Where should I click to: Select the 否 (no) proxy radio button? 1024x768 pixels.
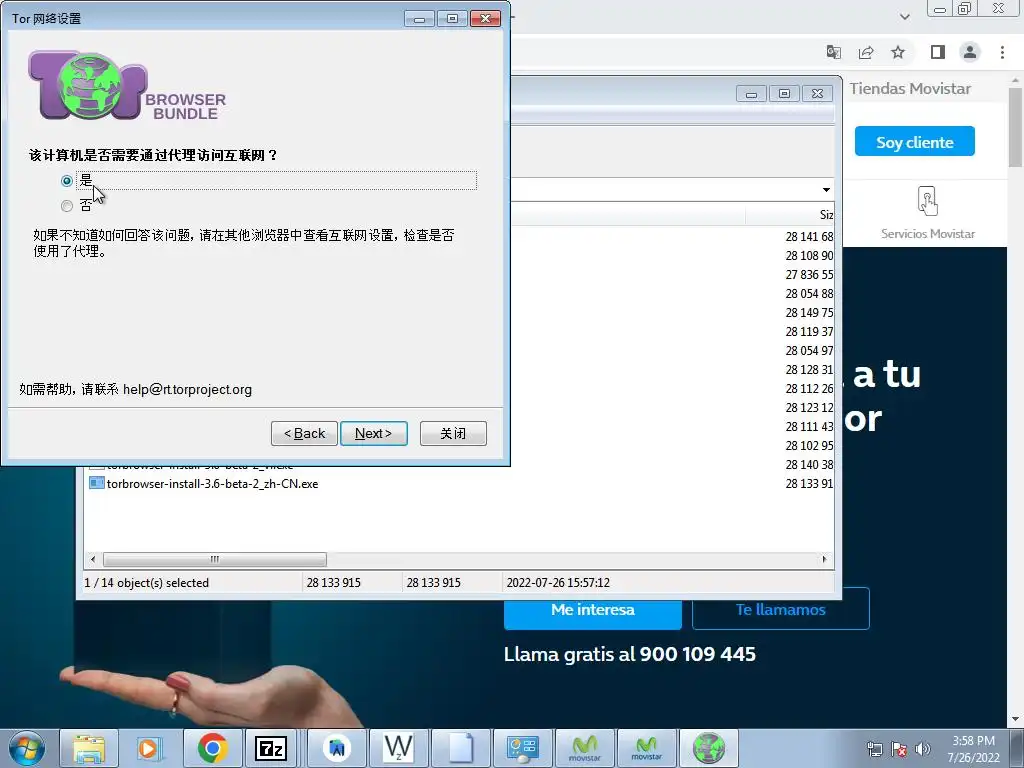click(x=67, y=206)
